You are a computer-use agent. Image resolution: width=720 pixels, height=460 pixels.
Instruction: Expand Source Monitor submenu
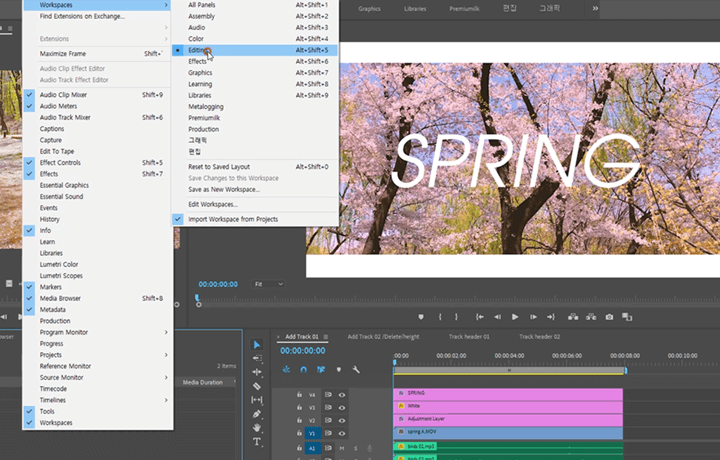pos(98,377)
